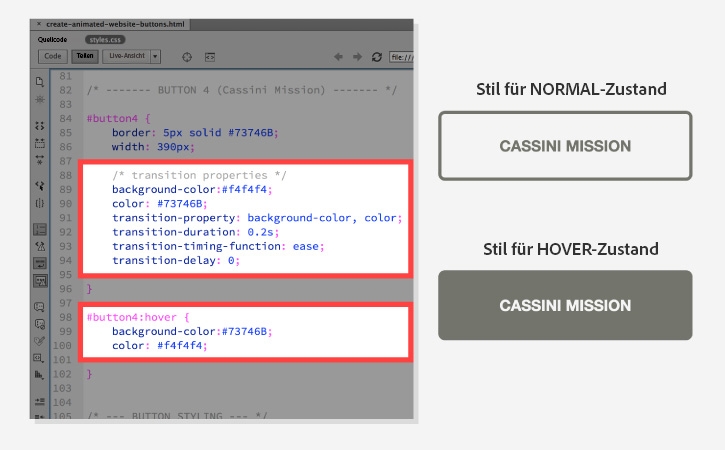
Task: Click 'color: #73746B;' on line 90
Action: coord(160,203)
